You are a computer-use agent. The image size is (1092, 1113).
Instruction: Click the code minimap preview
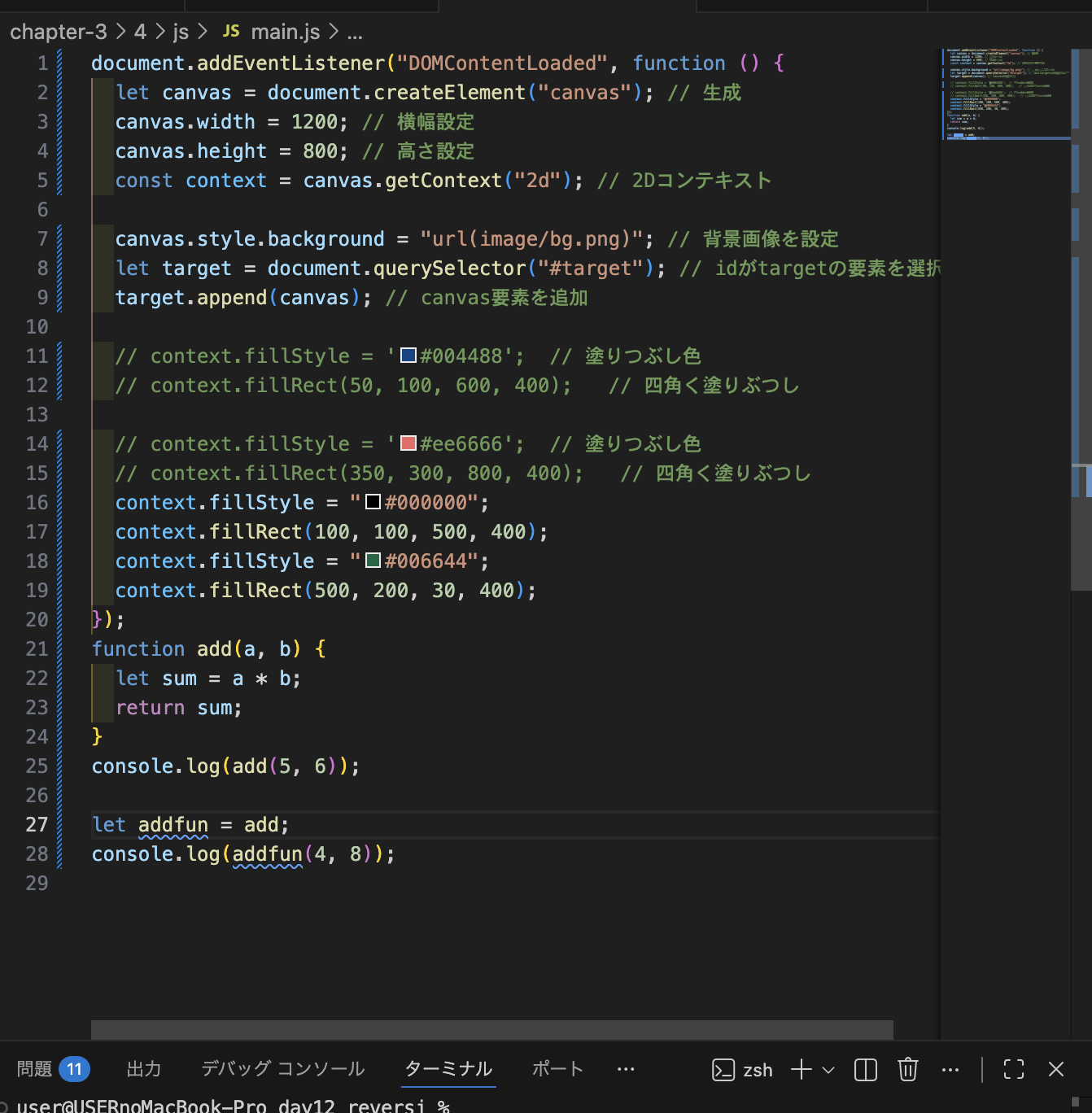click(x=1006, y=94)
